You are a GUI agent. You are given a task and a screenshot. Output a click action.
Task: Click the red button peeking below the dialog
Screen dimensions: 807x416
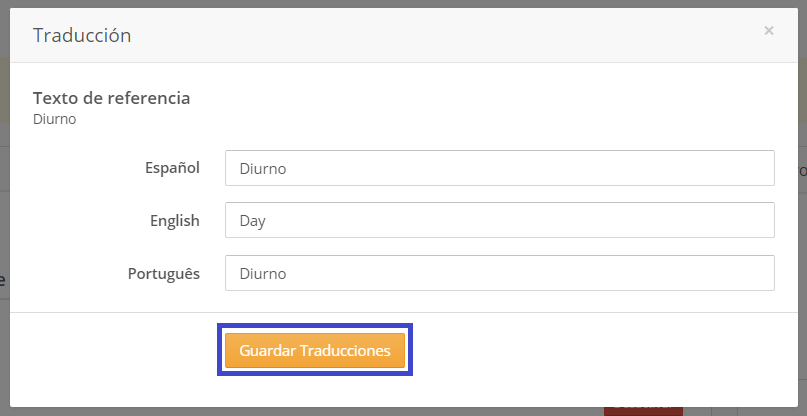pos(643,411)
